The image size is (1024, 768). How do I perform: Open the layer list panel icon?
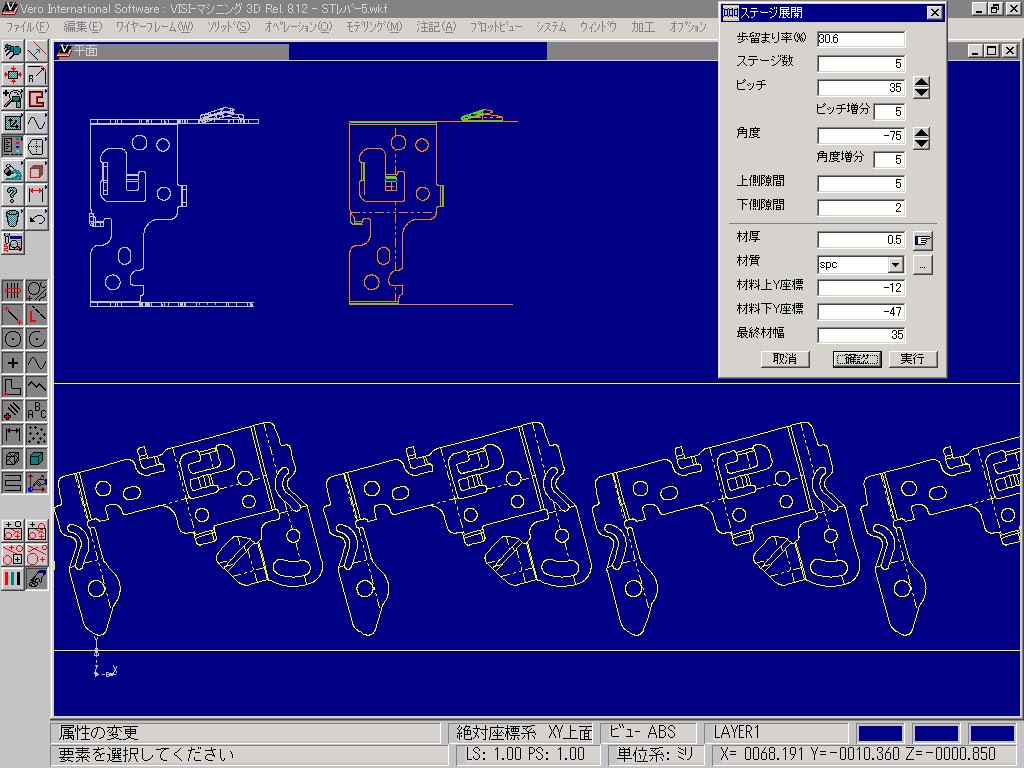[12, 146]
